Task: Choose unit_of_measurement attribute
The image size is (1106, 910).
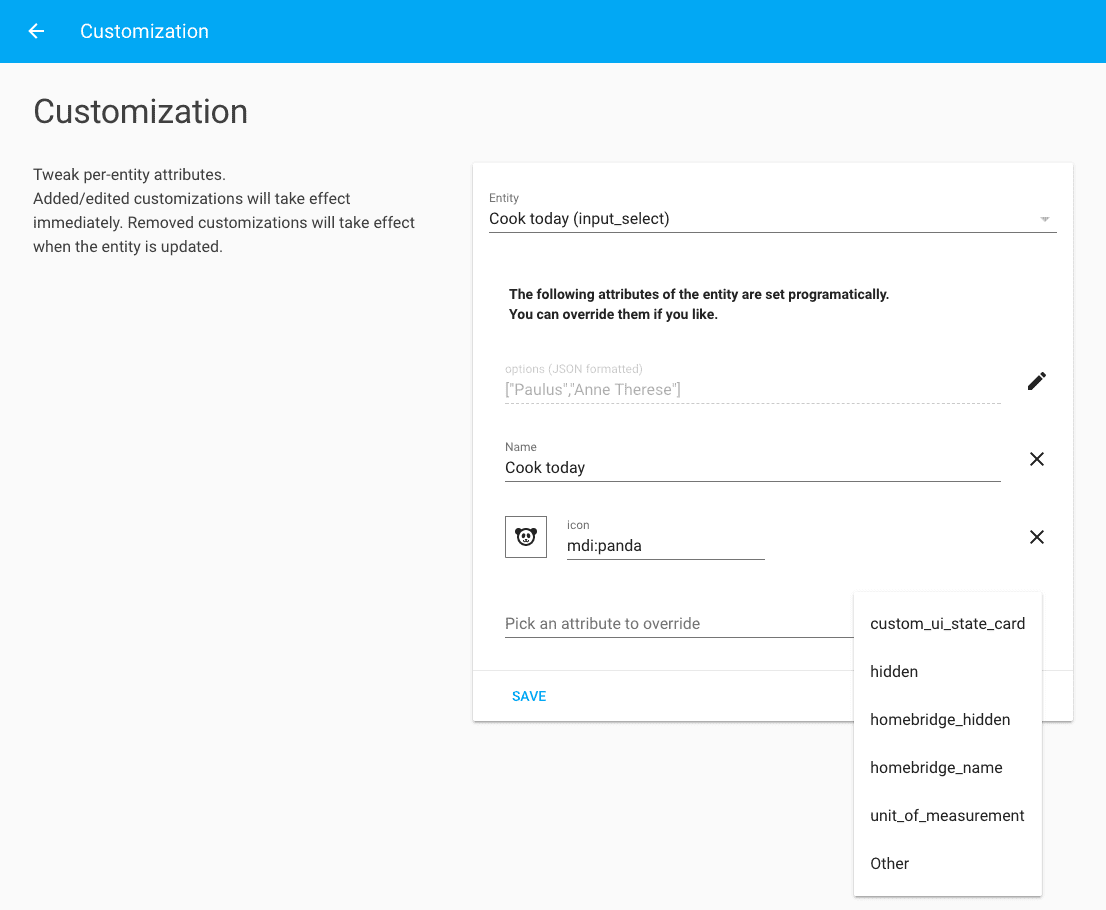Action: (x=947, y=816)
